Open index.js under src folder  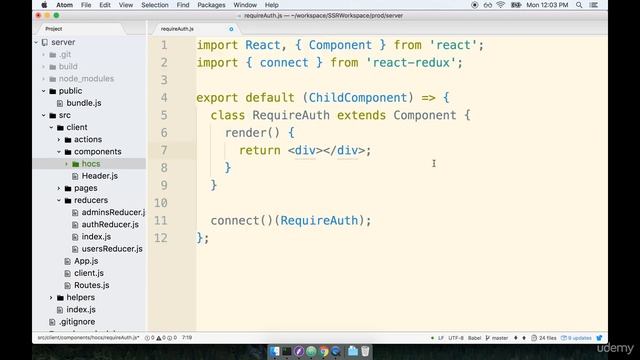(81, 309)
